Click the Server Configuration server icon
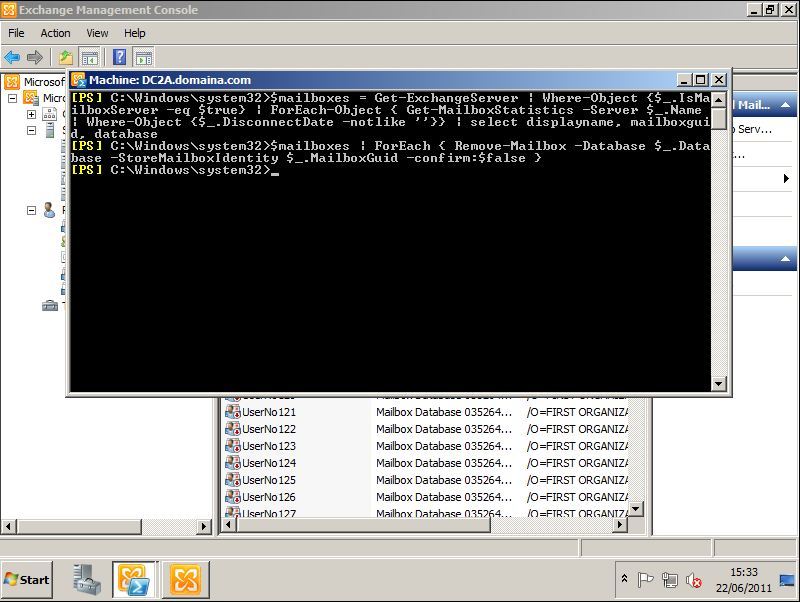Image resolution: width=800 pixels, height=602 pixels. point(50,131)
